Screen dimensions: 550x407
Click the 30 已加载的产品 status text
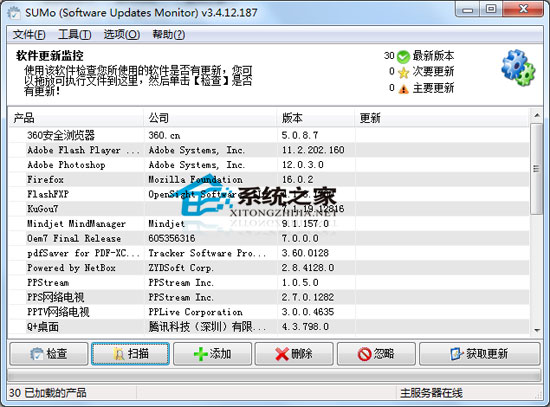pos(47,393)
